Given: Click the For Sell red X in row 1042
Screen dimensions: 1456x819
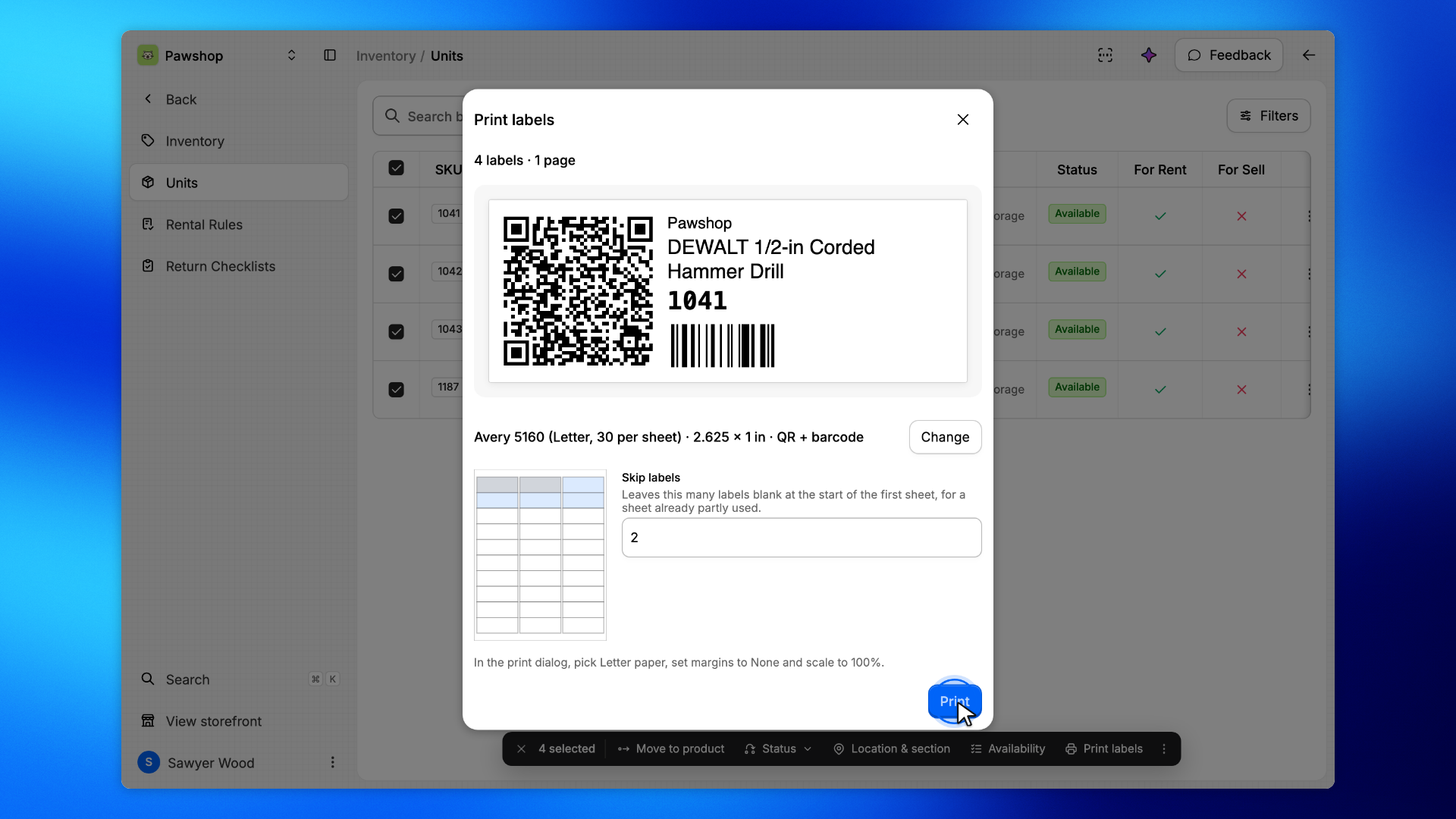Looking at the screenshot, I should click(1241, 274).
